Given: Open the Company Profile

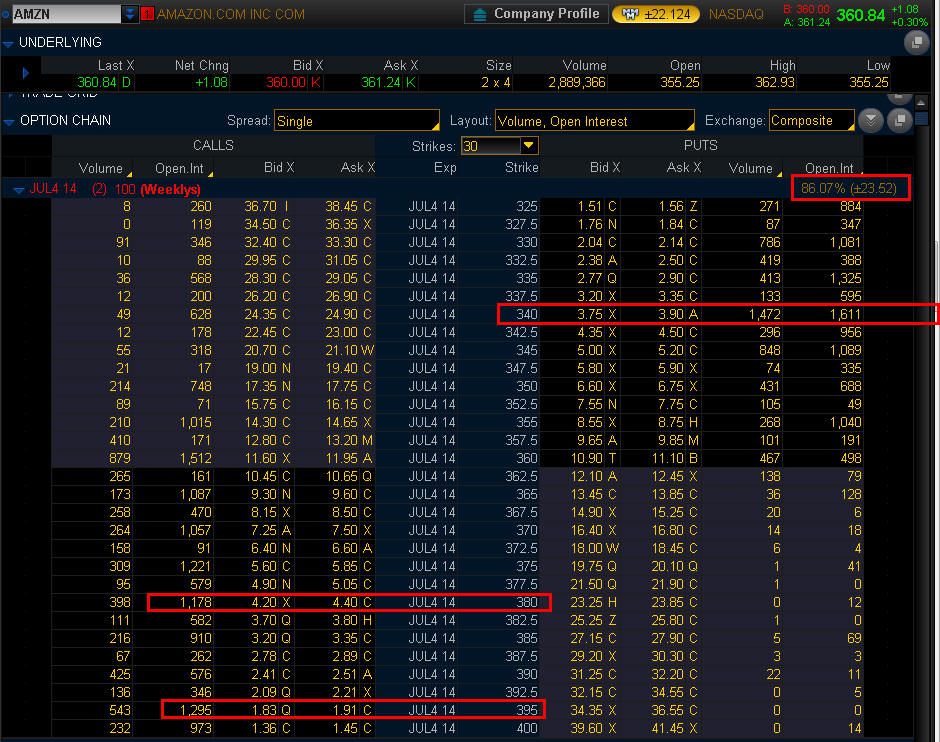Looking at the screenshot, I should [x=536, y=14].
